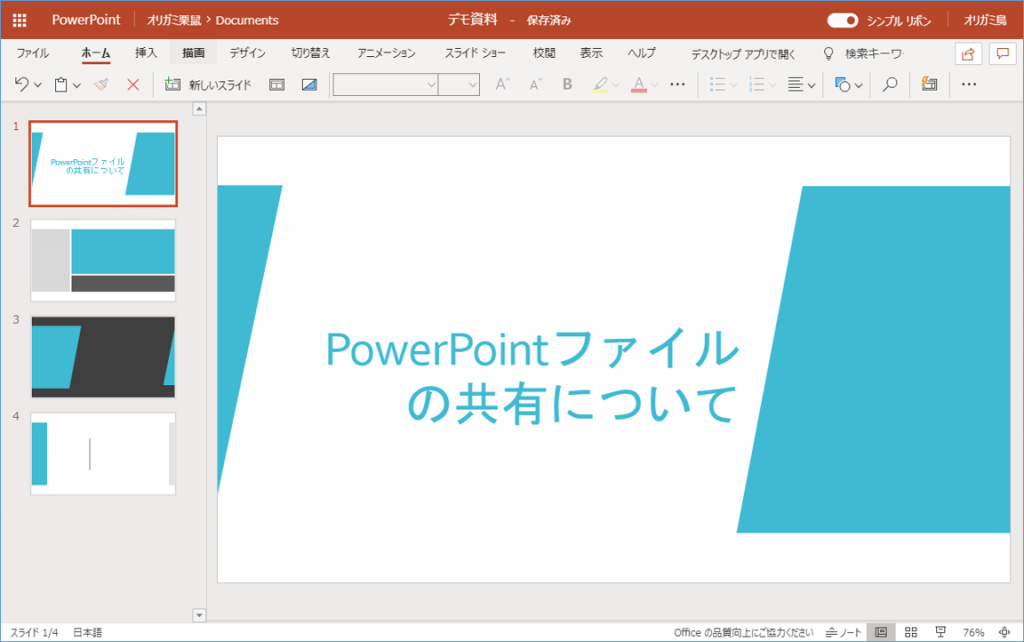
Task: Start slideshow from status bar
Action: pyautogui.click(x=940, y=632)
